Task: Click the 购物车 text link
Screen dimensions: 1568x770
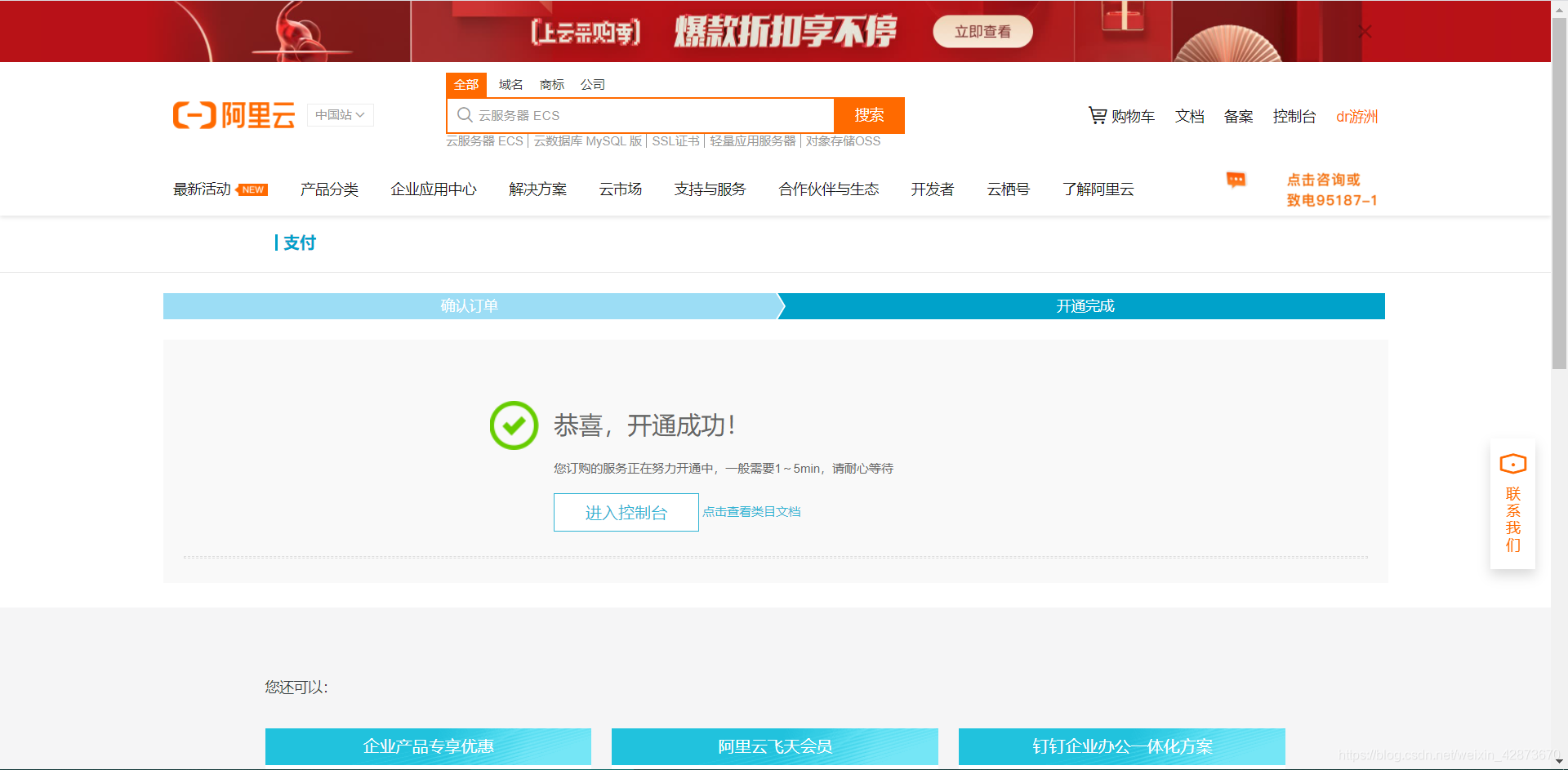Action: point(1133,117)
